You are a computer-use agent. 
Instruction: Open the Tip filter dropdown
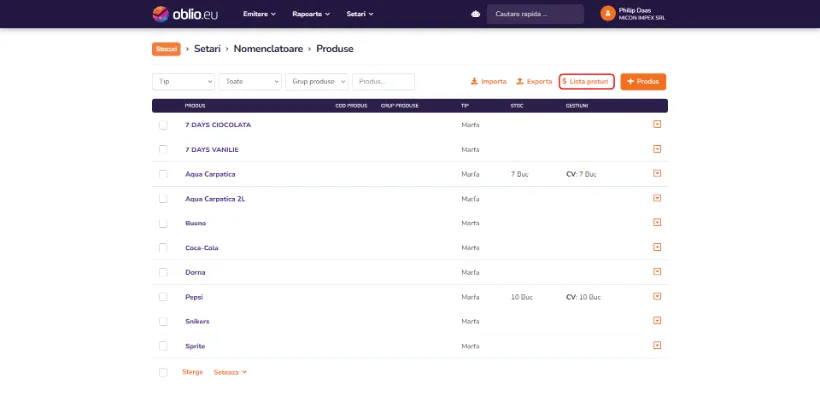coord(184,82)
